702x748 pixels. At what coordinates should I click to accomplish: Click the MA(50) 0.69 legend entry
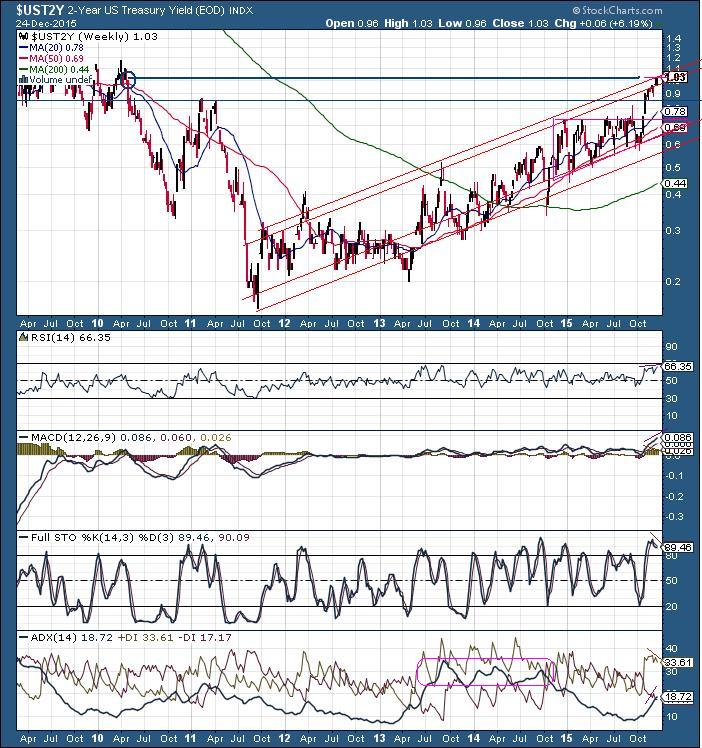(57, 59)
